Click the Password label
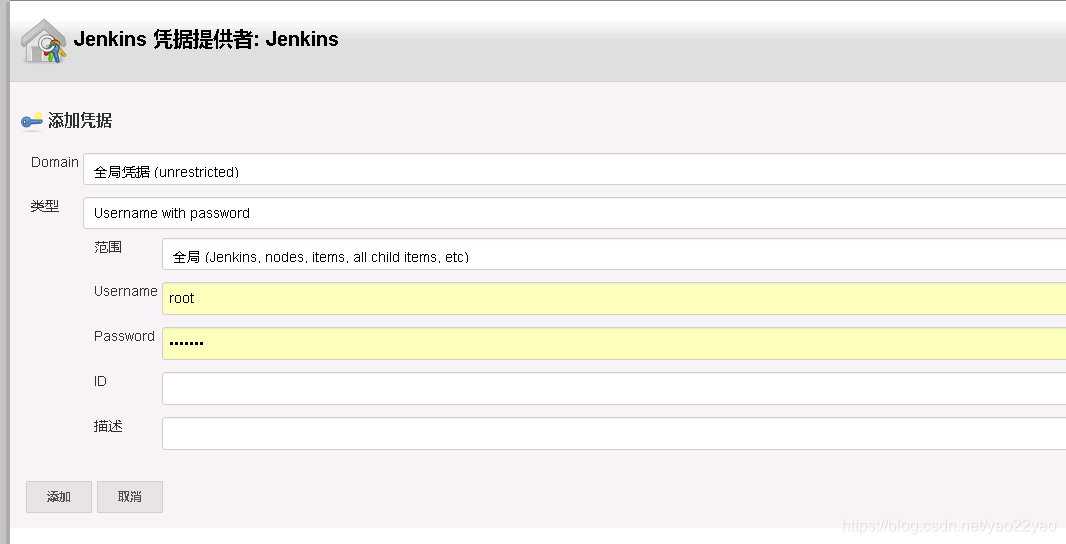 pyautogui.click(x=124, y=337)
